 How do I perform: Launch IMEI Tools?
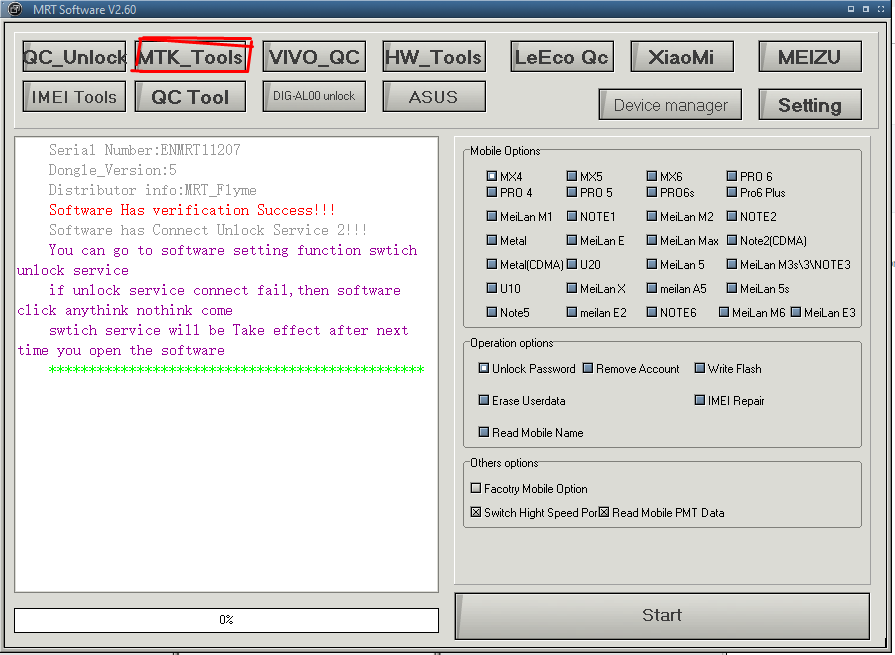pyautogui.click(x=74, y=96)
